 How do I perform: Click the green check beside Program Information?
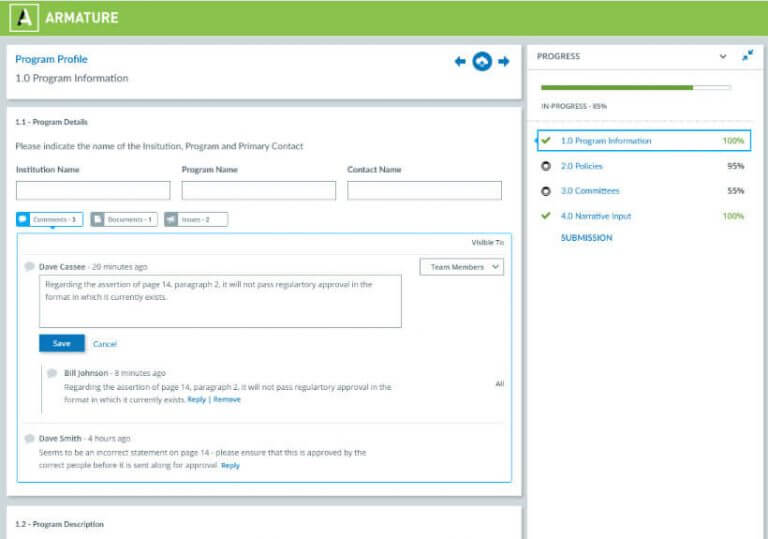tap(546, 141)
